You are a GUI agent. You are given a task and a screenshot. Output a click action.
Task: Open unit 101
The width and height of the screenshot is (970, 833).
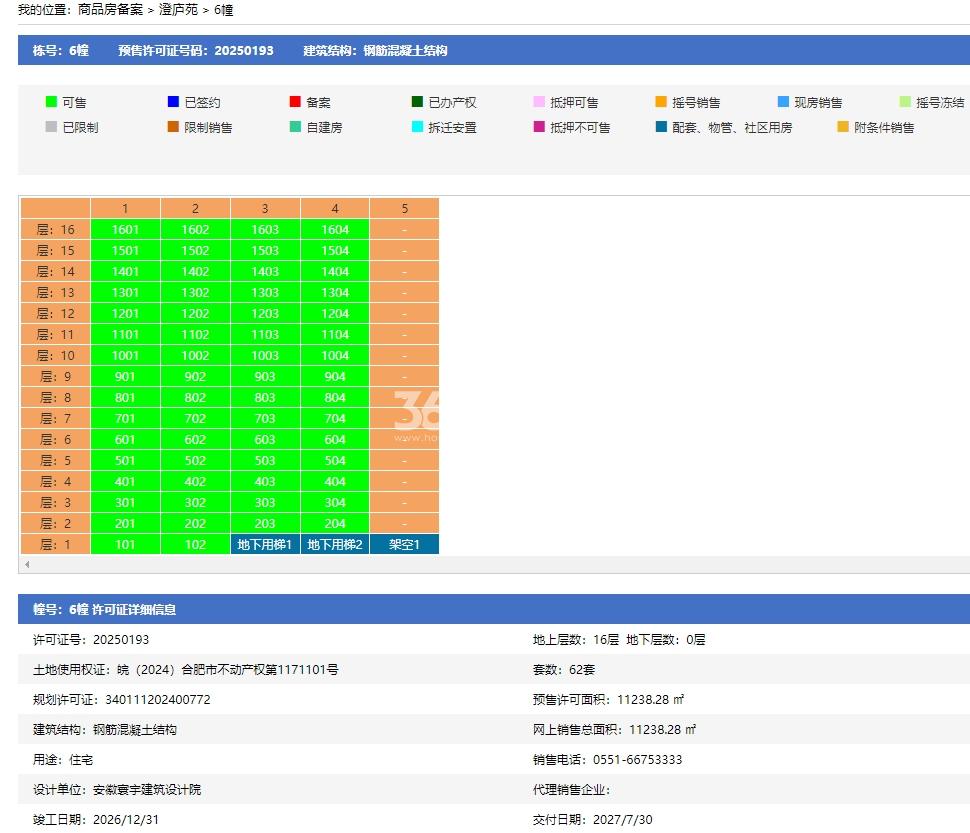click(125, 545)
